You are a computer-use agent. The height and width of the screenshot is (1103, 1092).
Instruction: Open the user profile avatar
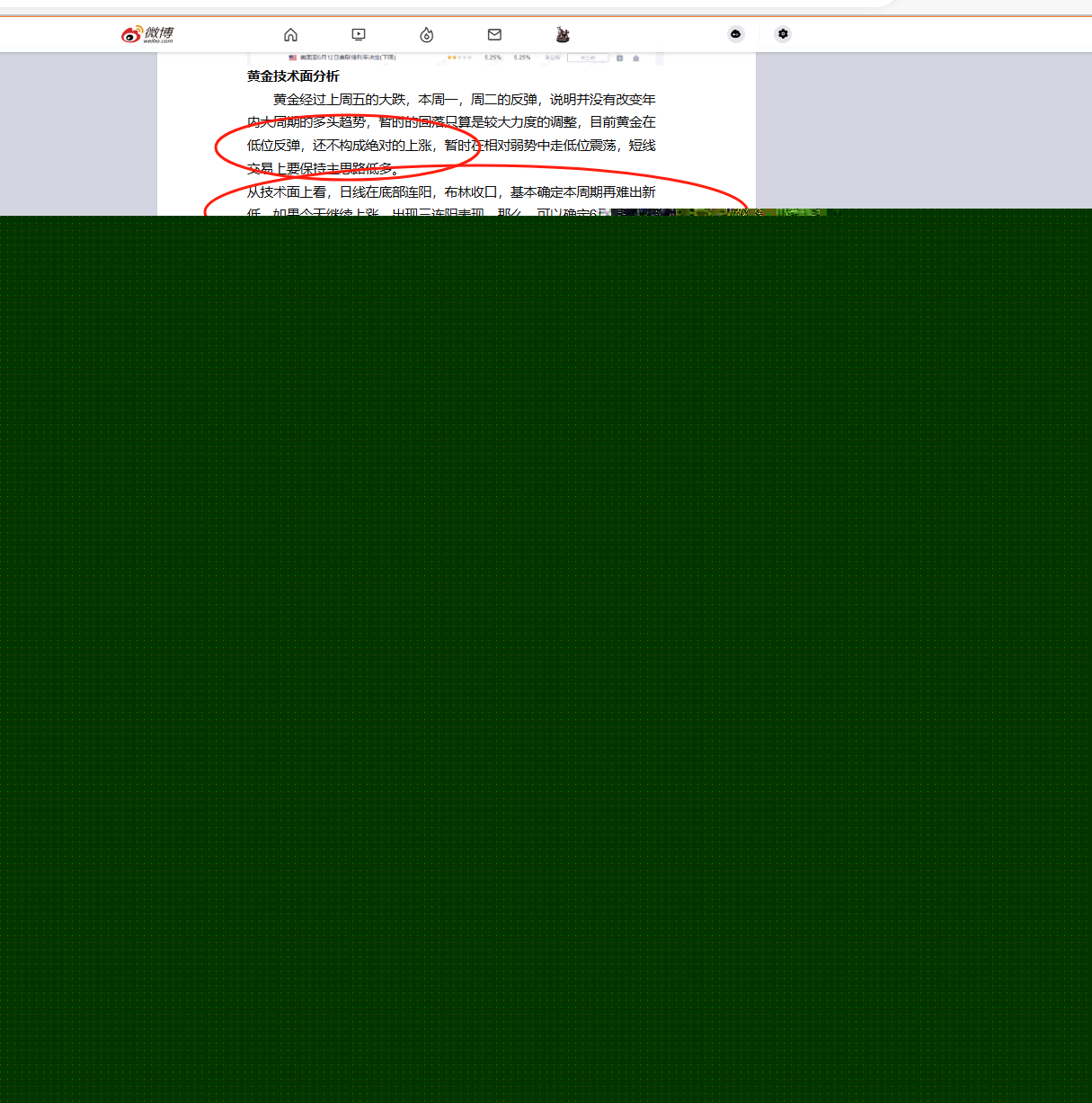[563, 34]
